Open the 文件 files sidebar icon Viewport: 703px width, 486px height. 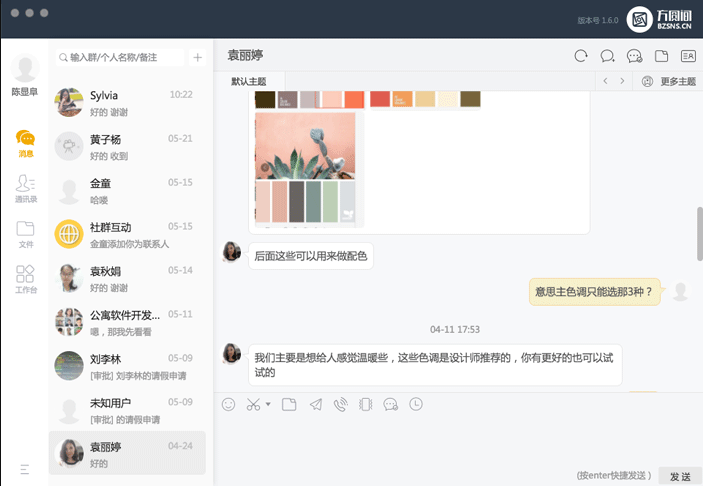(x=25, y=233)
